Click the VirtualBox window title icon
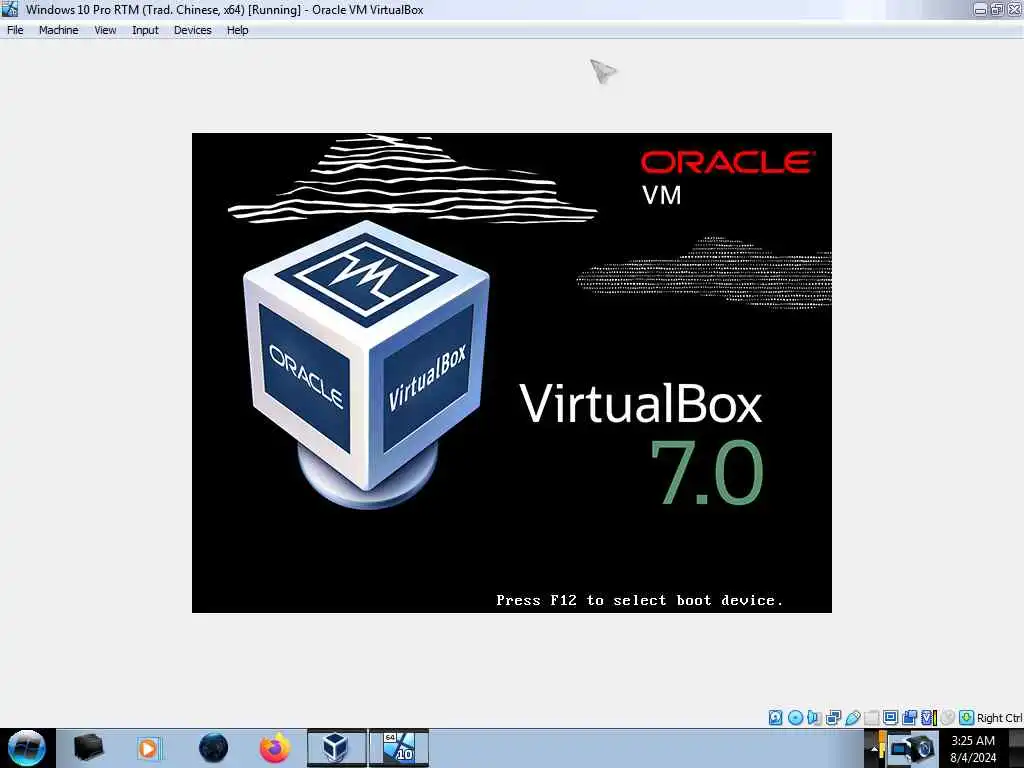 tap(9, 9)
